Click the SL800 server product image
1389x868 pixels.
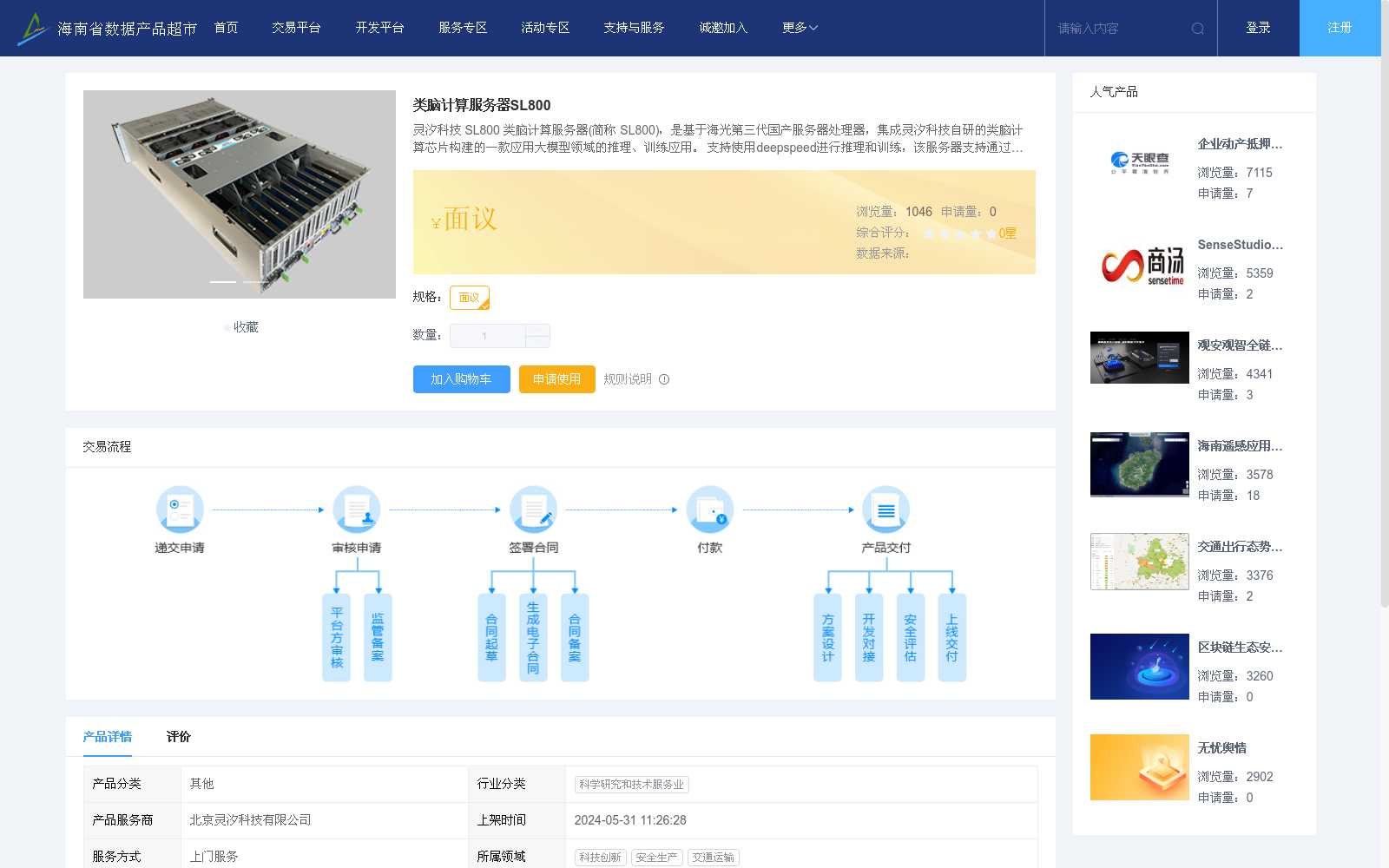pyautogui.click(x=240, y=194)
